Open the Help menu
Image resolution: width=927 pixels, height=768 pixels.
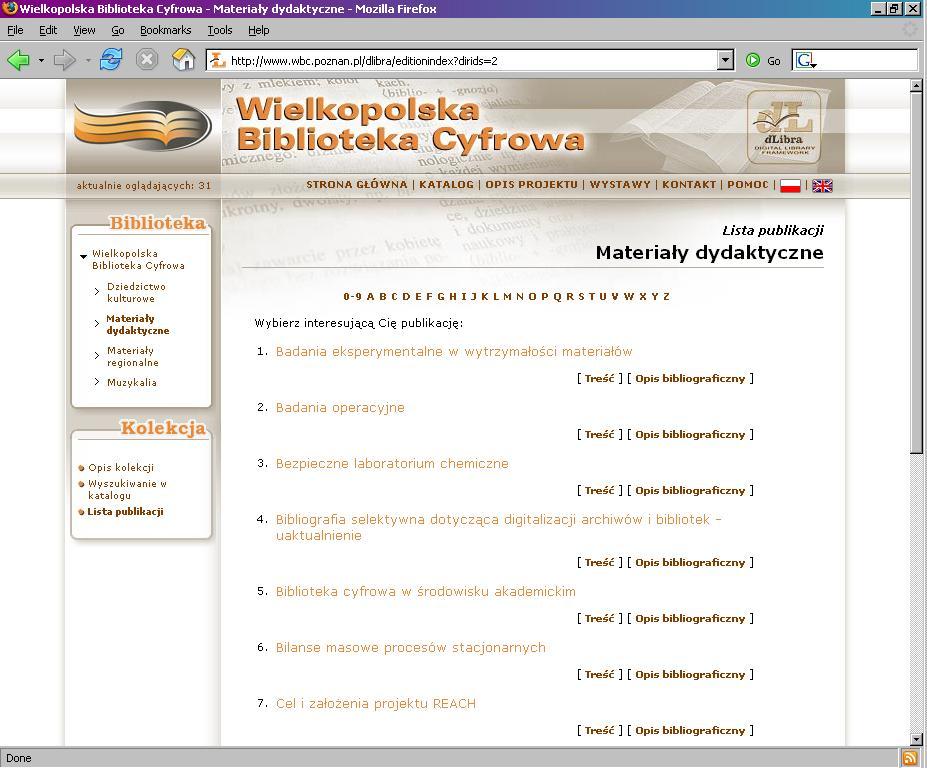[x=258, y=30]
